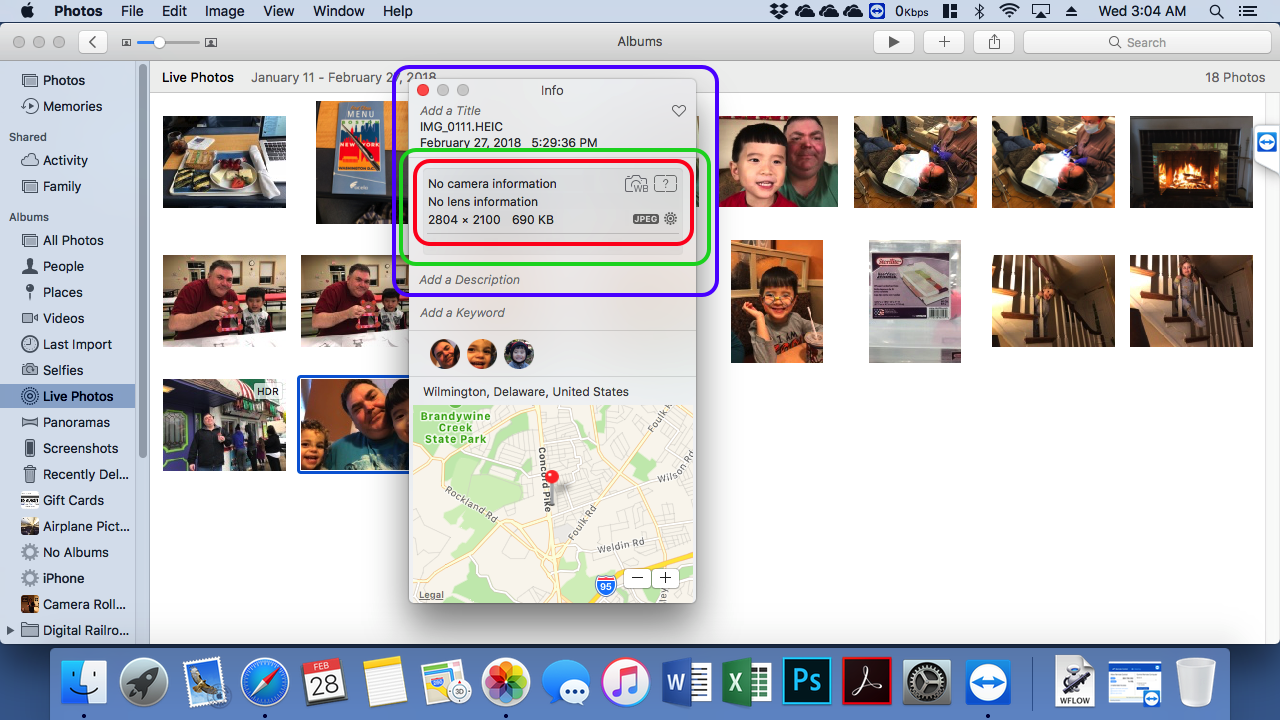
Task: Open the Help menu
Action: (x=398, y=11)
